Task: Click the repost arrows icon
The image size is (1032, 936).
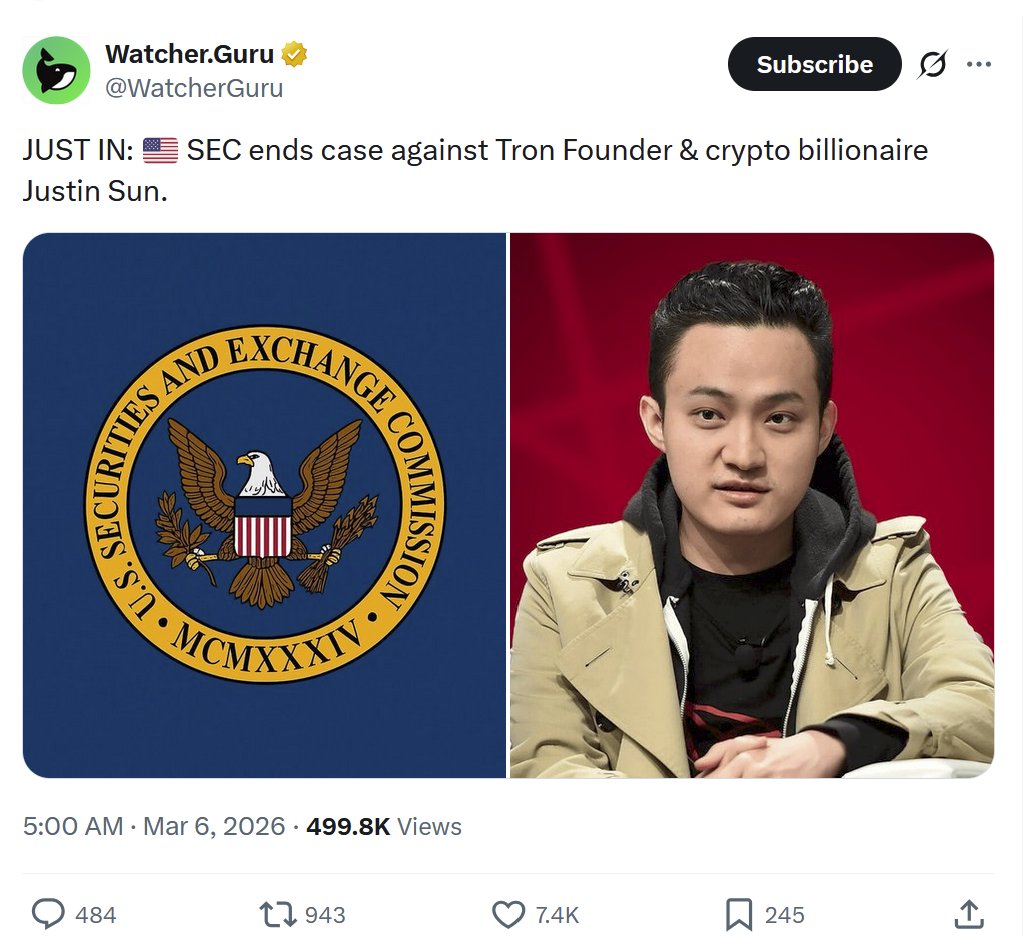Action: click(278, 914)
